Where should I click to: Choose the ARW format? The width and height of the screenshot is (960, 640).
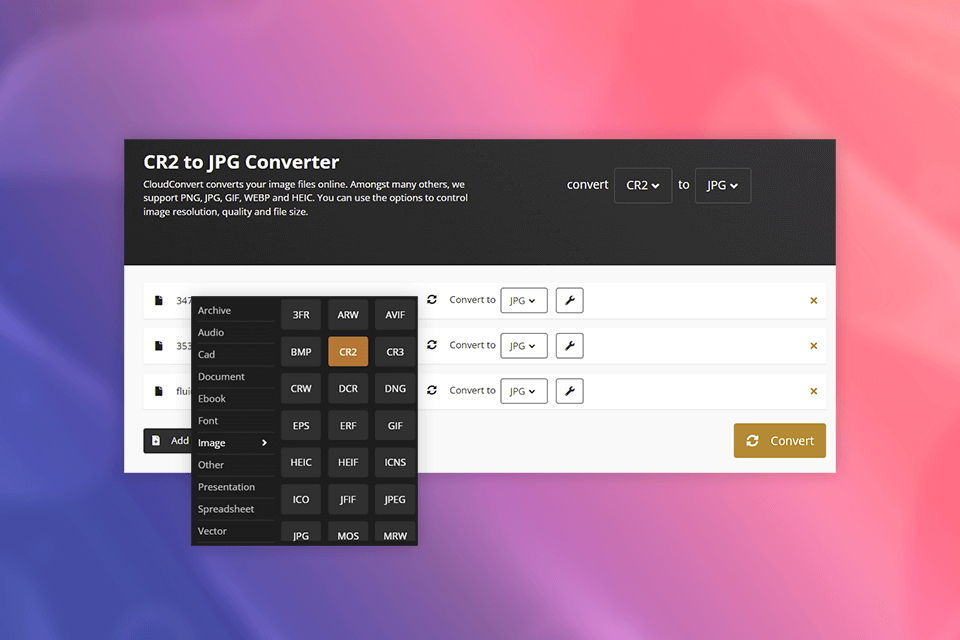point(348,315)
